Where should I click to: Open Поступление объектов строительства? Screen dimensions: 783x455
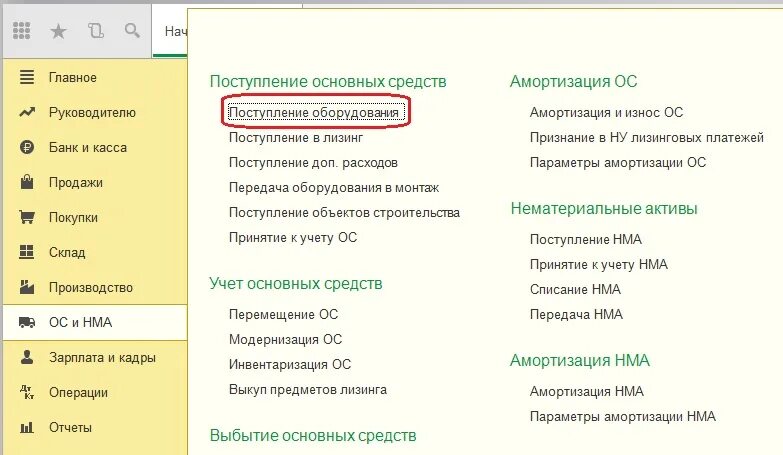[x=344, y=213]
